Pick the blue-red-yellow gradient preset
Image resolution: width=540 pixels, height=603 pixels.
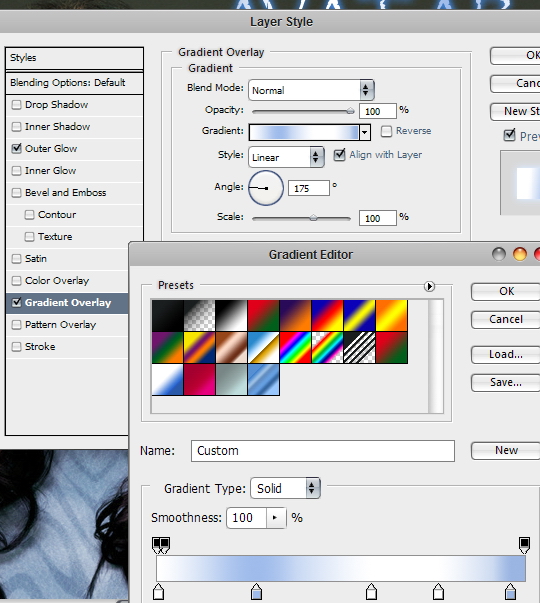tap(327, 316)
